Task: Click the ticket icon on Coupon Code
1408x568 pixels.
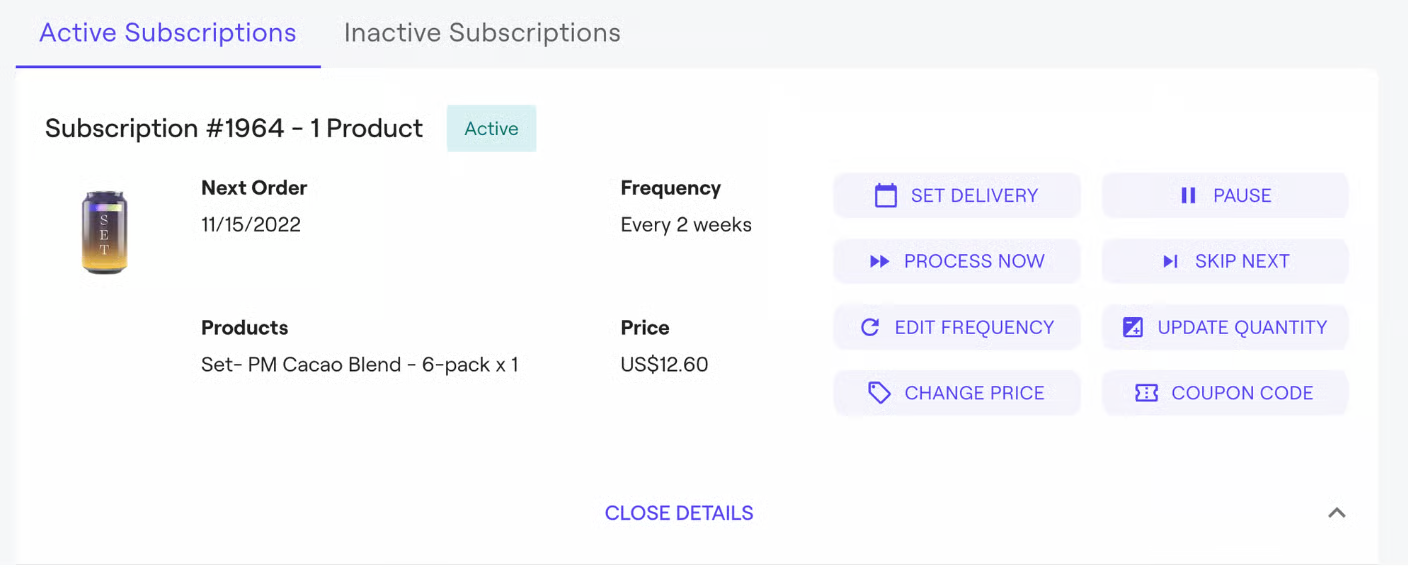Action: coord(1146,394)
